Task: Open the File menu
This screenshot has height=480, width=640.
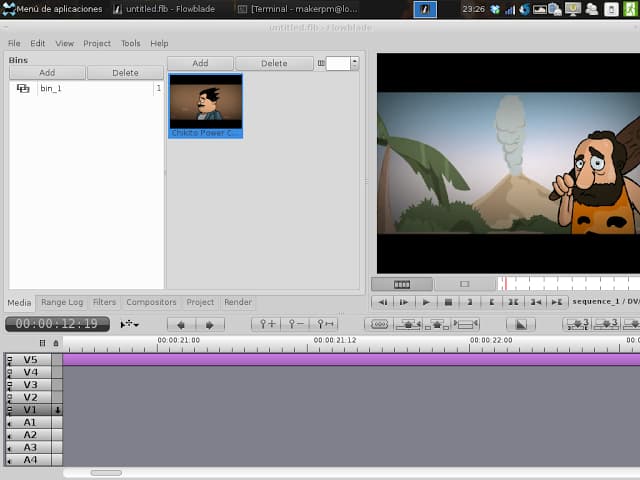Action: 14,43
